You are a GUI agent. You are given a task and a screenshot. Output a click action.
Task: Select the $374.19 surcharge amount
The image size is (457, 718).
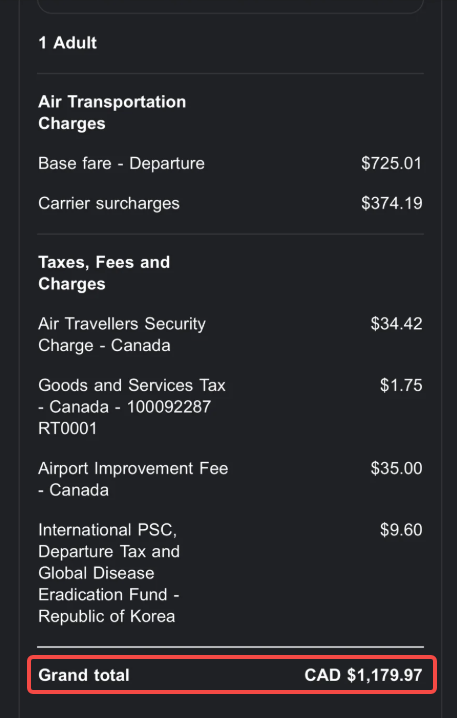pos(392,204)
